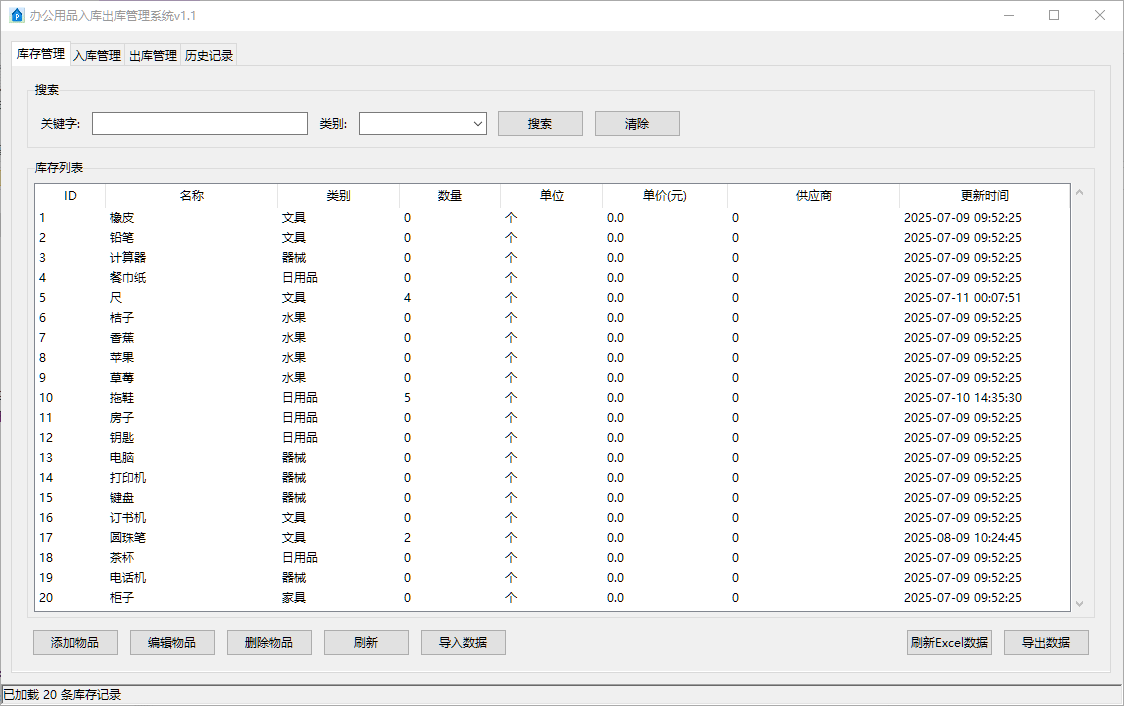Maximize the application window
The height and width of the screenshot is (706, 1124).
pyautogui.click(x=1054, y=15)
